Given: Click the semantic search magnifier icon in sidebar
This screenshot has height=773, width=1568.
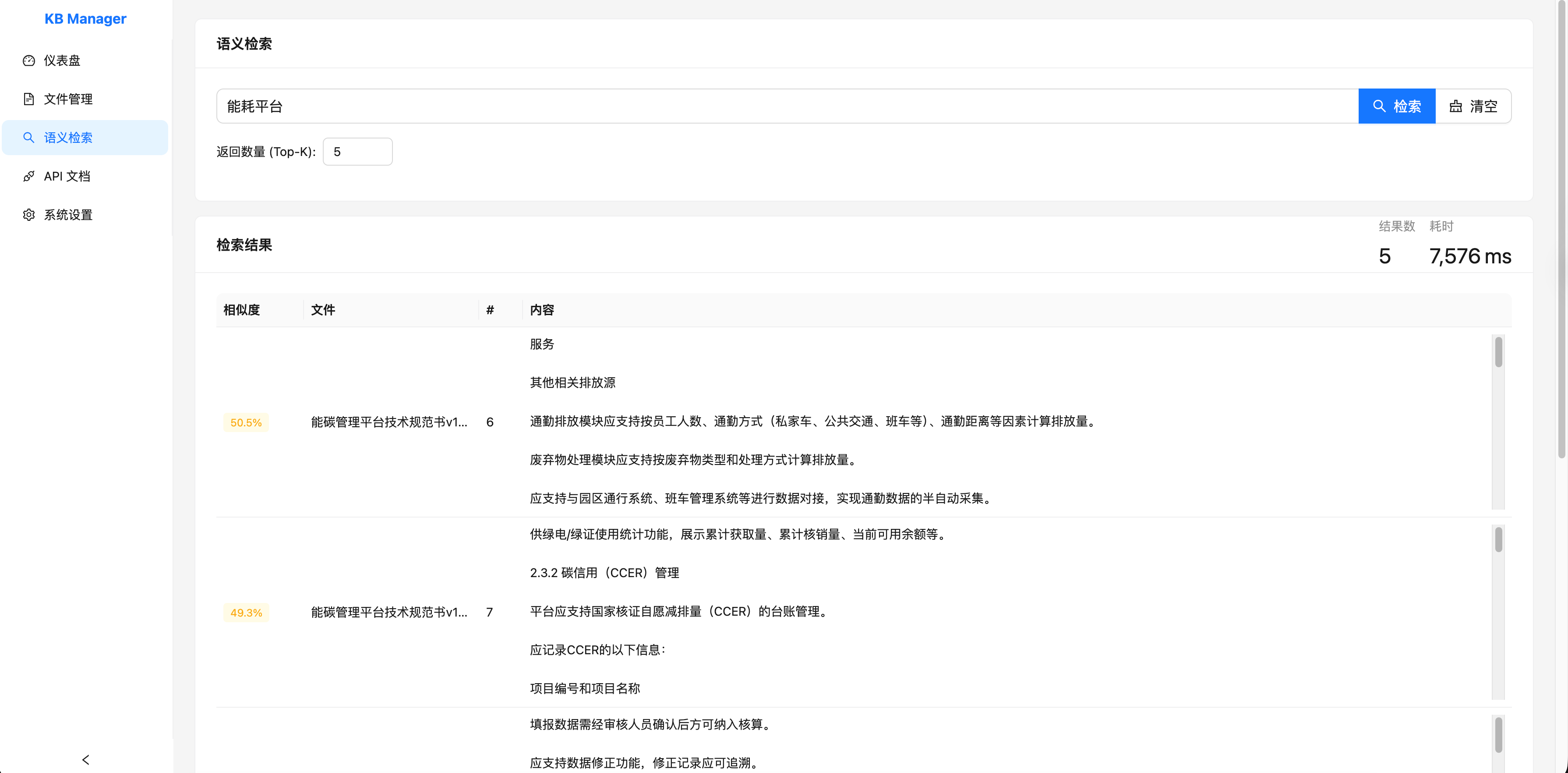Looking at the screenshot, I should [28, 138].
